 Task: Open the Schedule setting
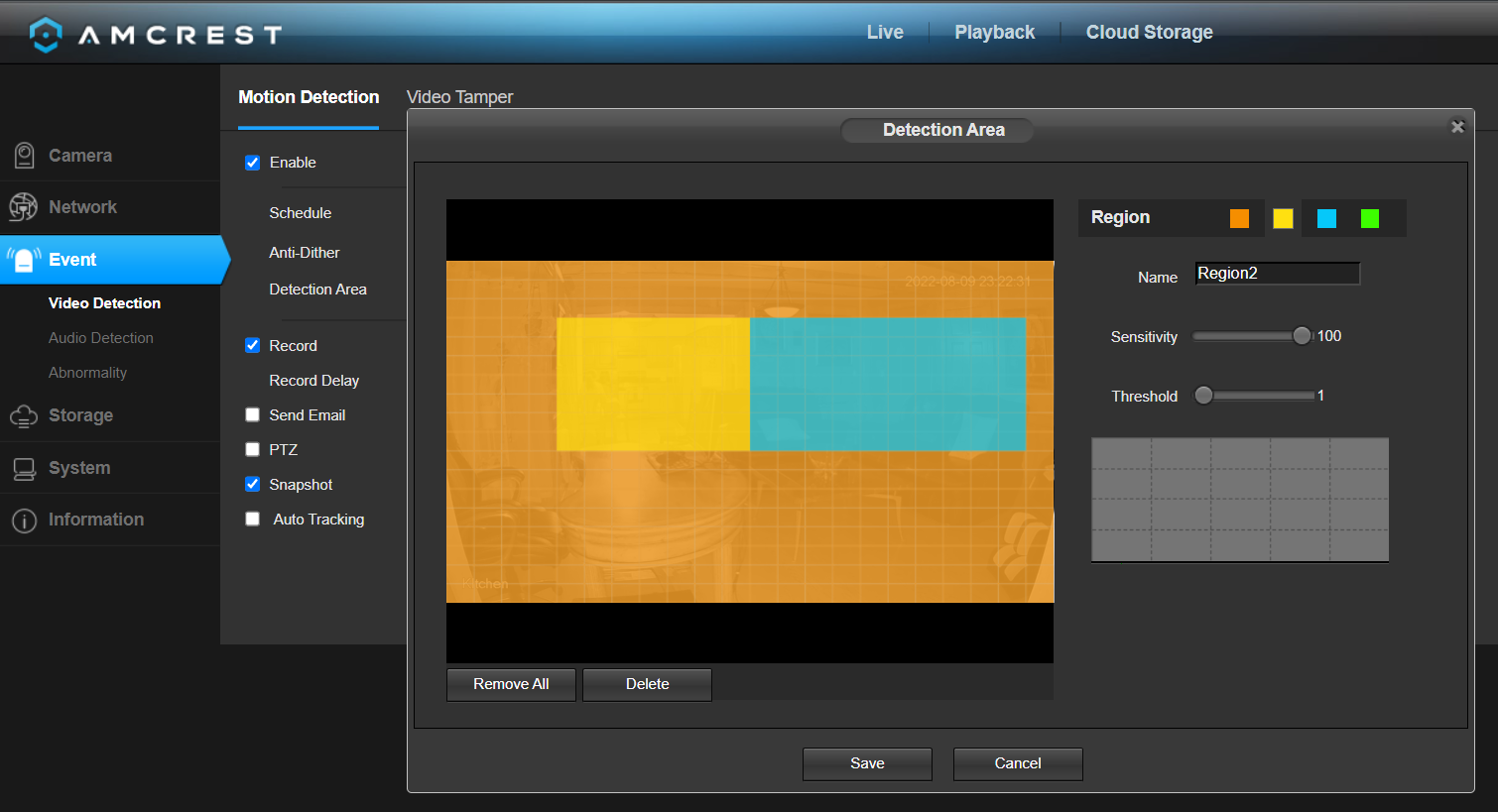(x=301, y=213)
